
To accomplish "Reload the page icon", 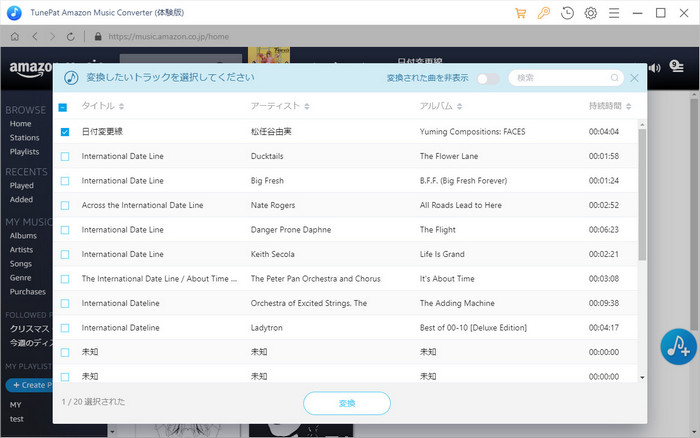I will [x=71, y=37].
